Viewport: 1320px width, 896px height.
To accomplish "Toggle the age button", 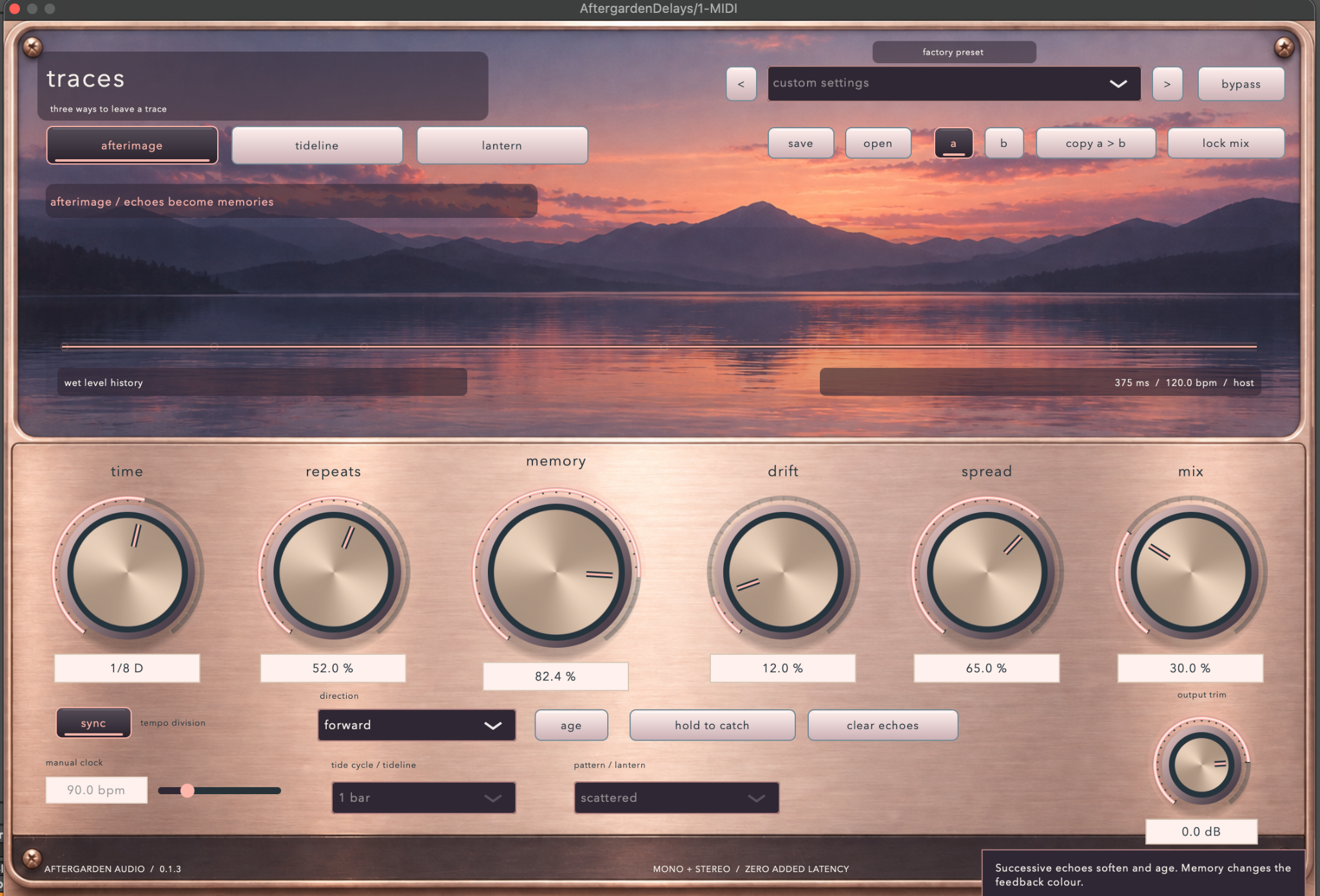I will coord(571,726).
